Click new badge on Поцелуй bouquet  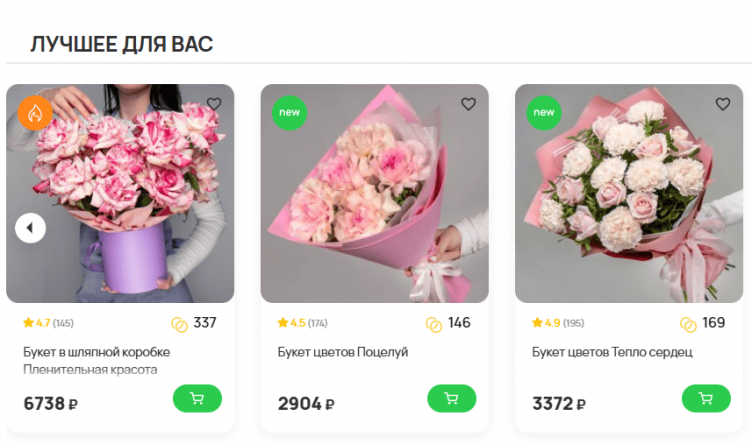coord(289,113)
